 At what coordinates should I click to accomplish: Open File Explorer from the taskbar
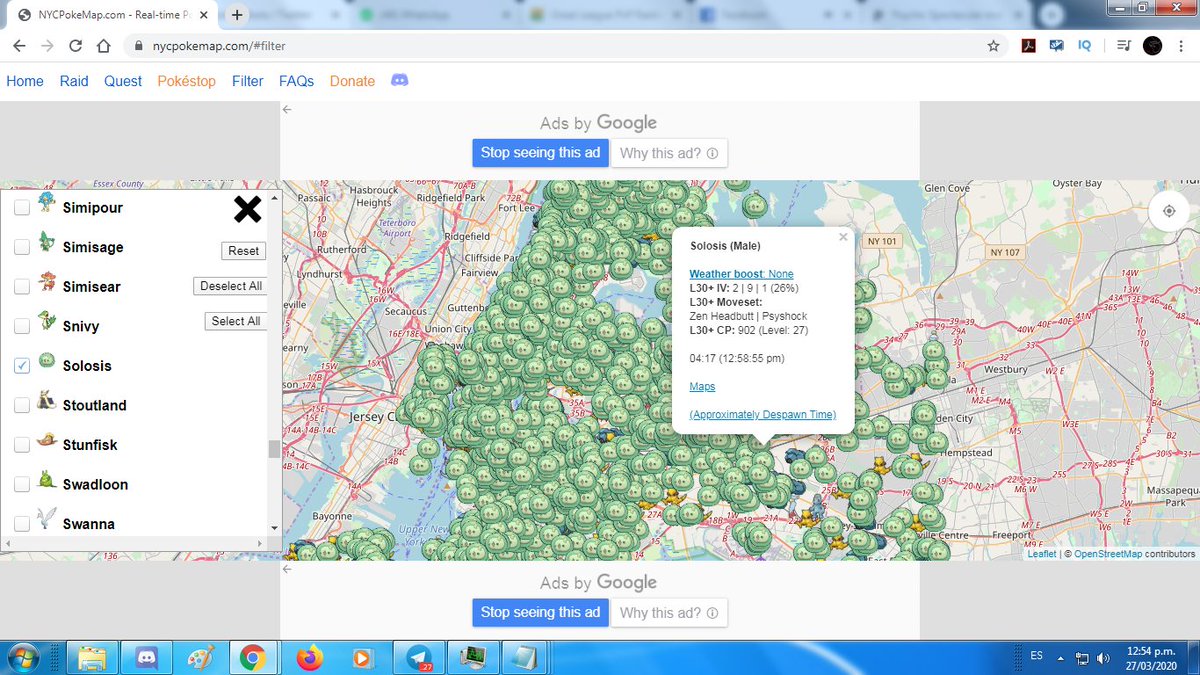click(x=92, y=657)
